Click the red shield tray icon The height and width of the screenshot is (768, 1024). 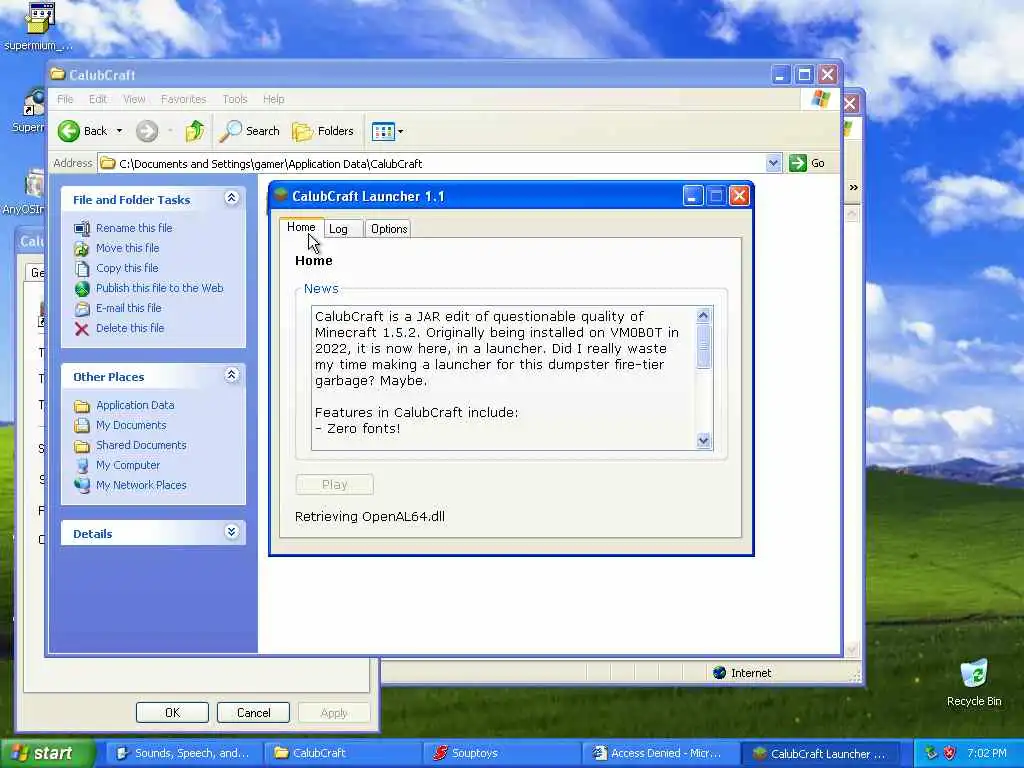tap(950, 753)
